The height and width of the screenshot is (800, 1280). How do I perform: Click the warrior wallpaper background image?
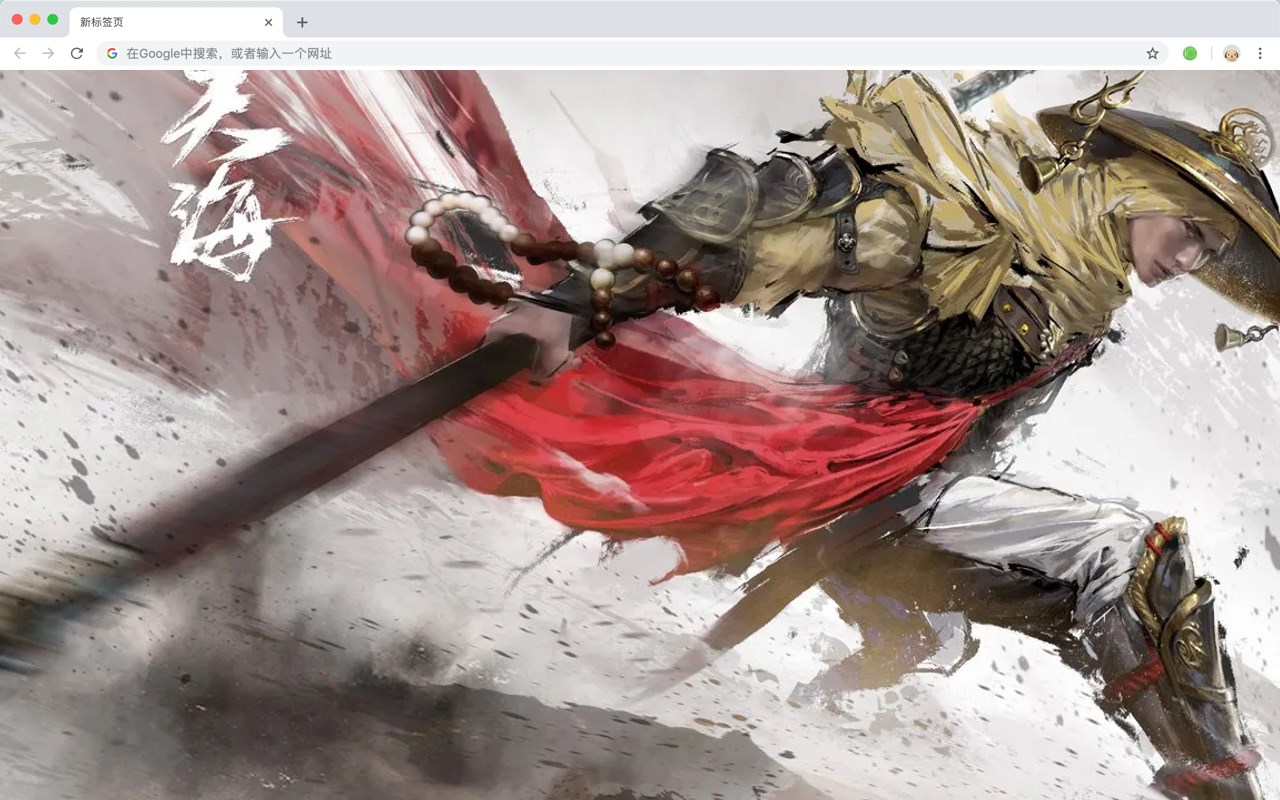640,435
